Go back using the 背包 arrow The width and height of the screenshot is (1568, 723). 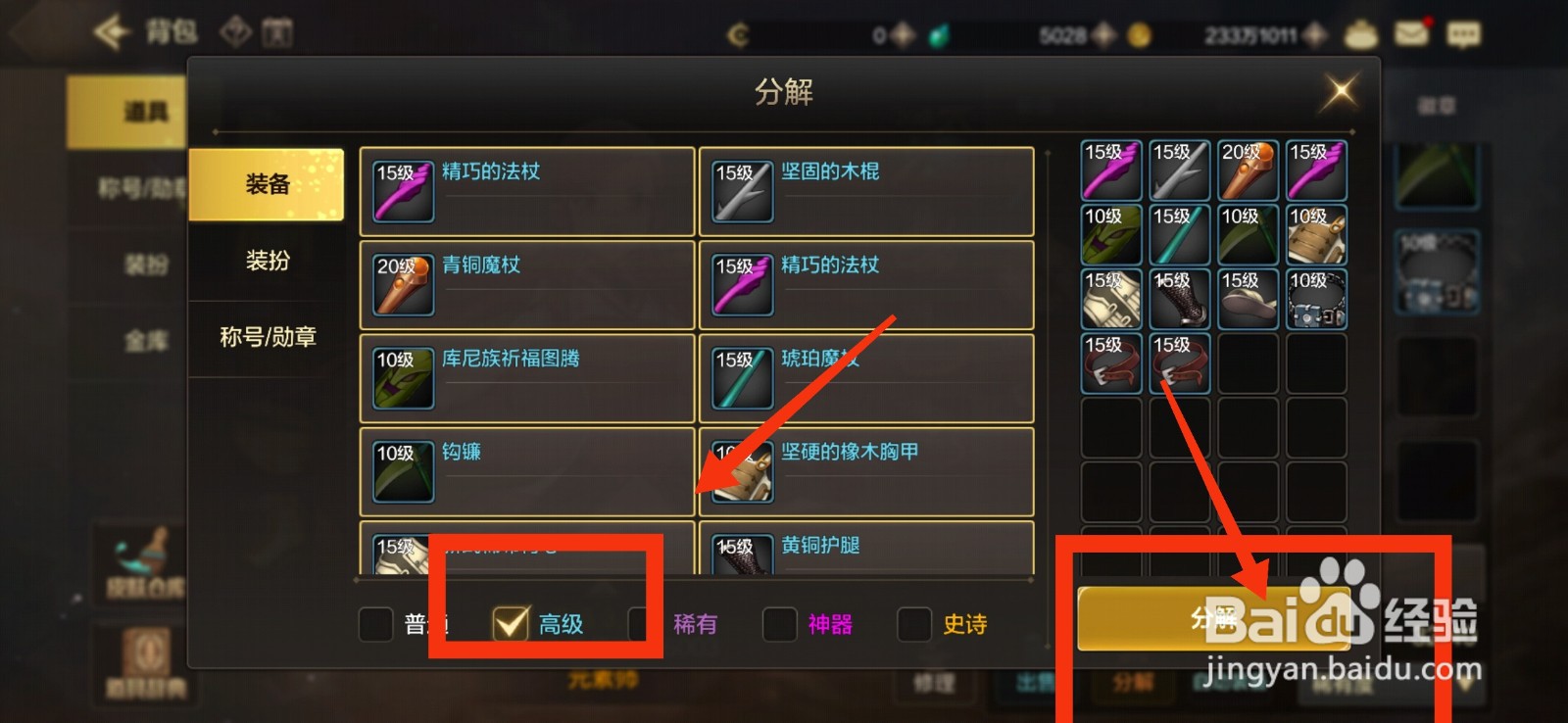tap(113, 32)
